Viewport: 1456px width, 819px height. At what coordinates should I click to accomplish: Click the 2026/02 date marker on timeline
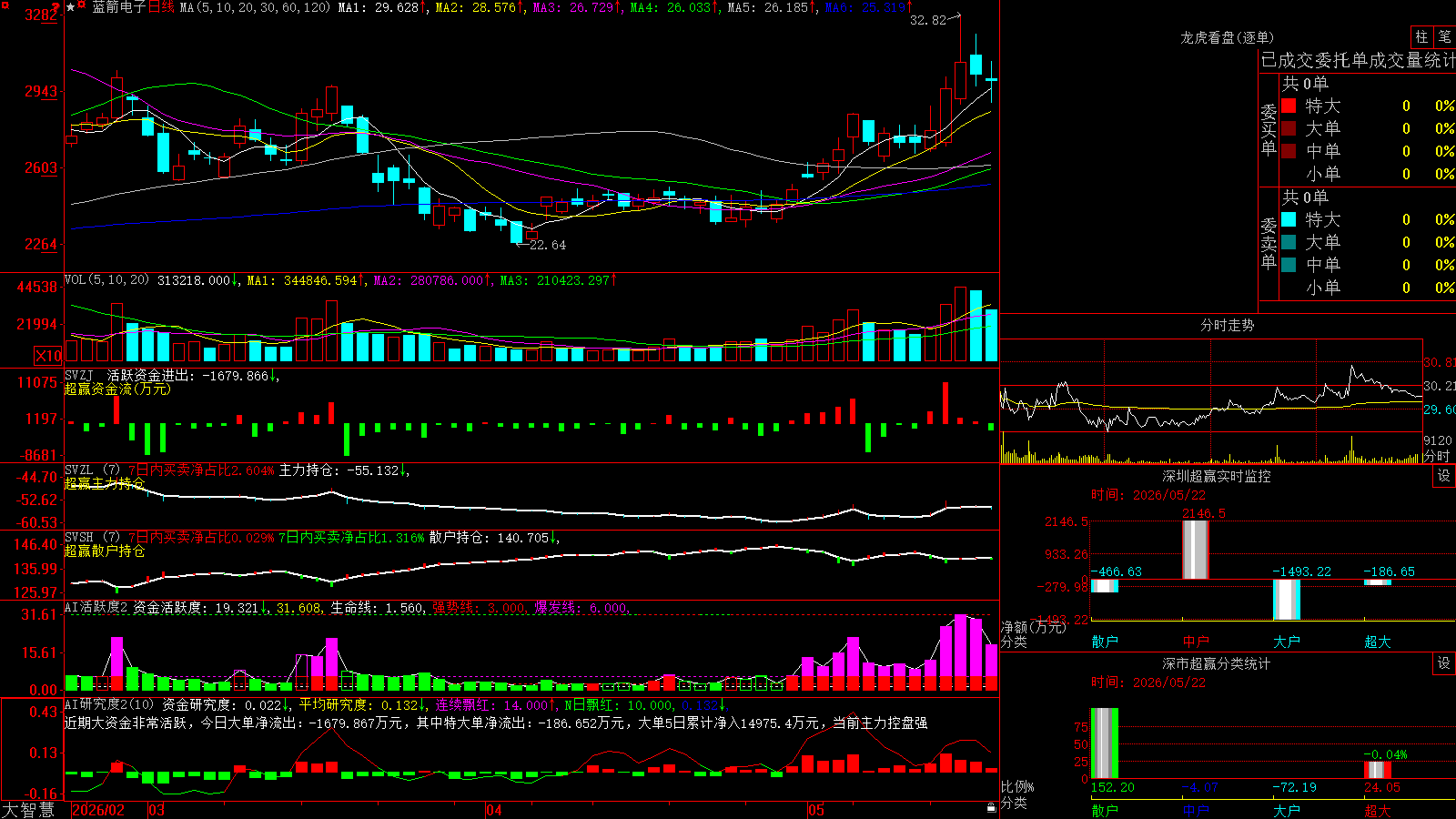[x=98, y=810]
